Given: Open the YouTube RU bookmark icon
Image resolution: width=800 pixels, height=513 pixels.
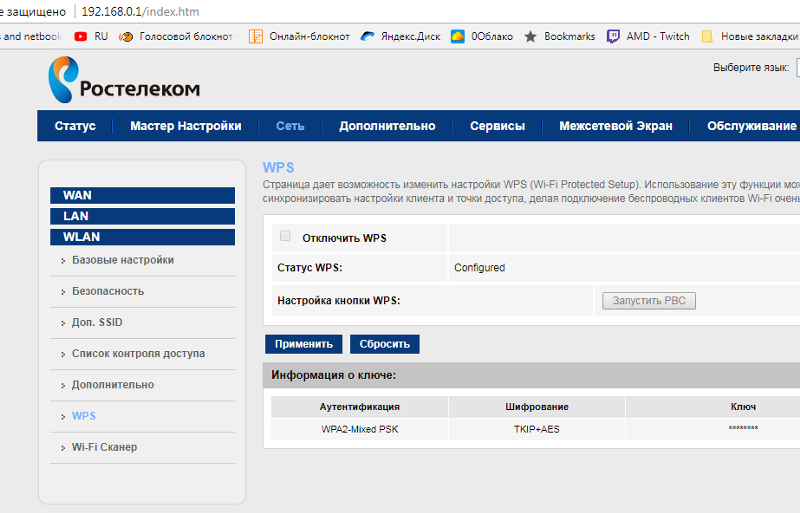Looking at the screenshot, I should pyautogui.click(x=81, y=36).
